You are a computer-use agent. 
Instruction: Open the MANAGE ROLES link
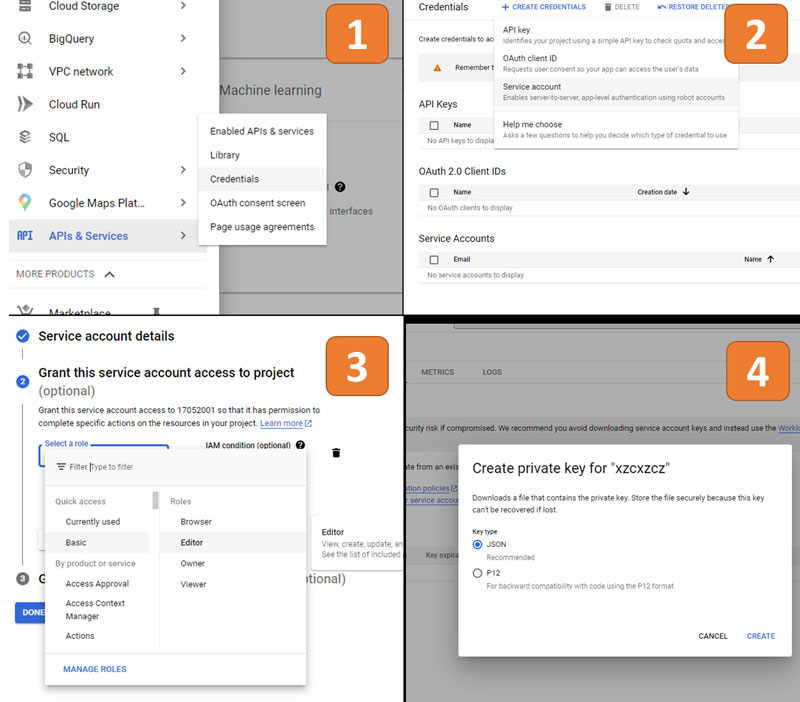tap(94, 669)
